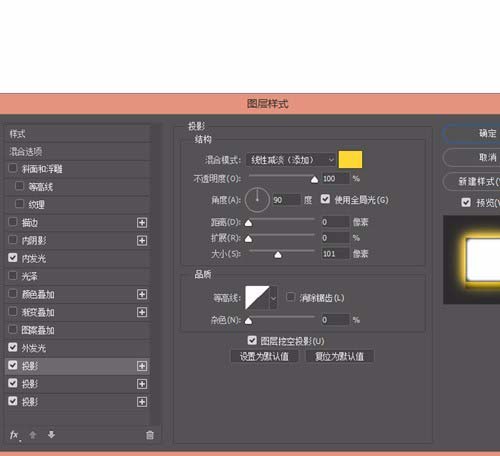
Task: Click the 图层样式 dialog title
Action: [267, 104]
